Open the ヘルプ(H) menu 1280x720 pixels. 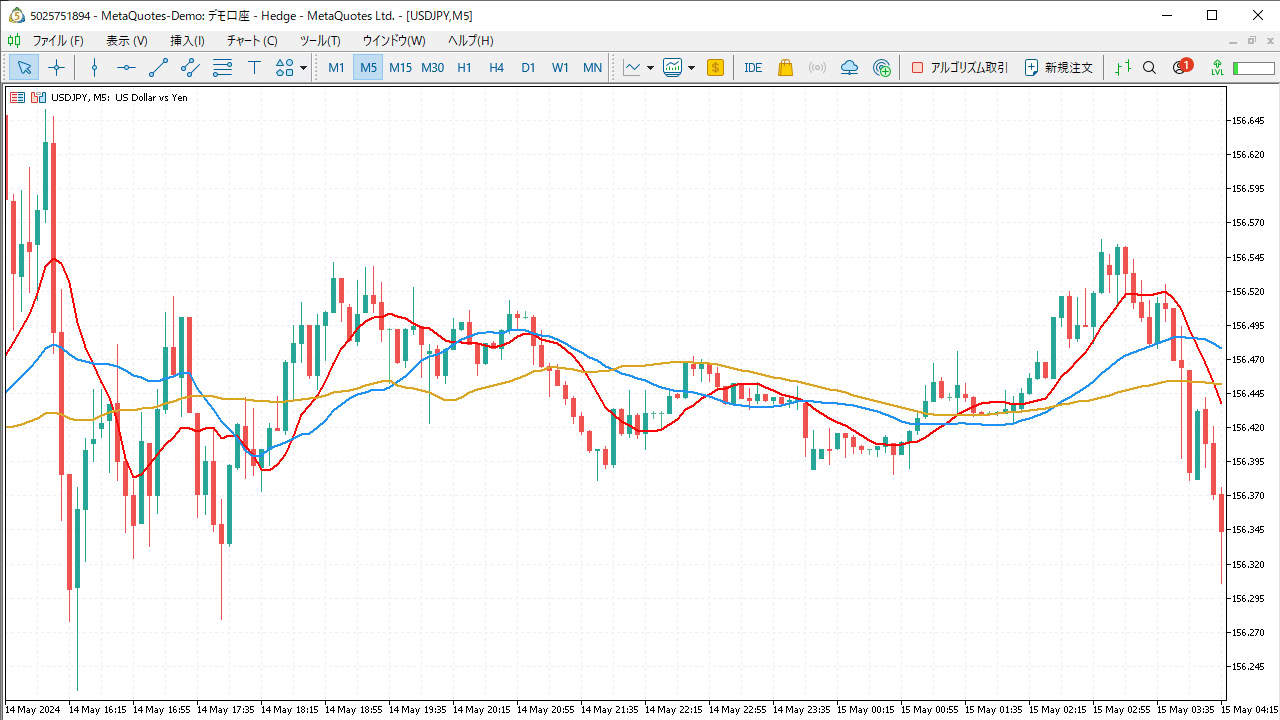470,41
